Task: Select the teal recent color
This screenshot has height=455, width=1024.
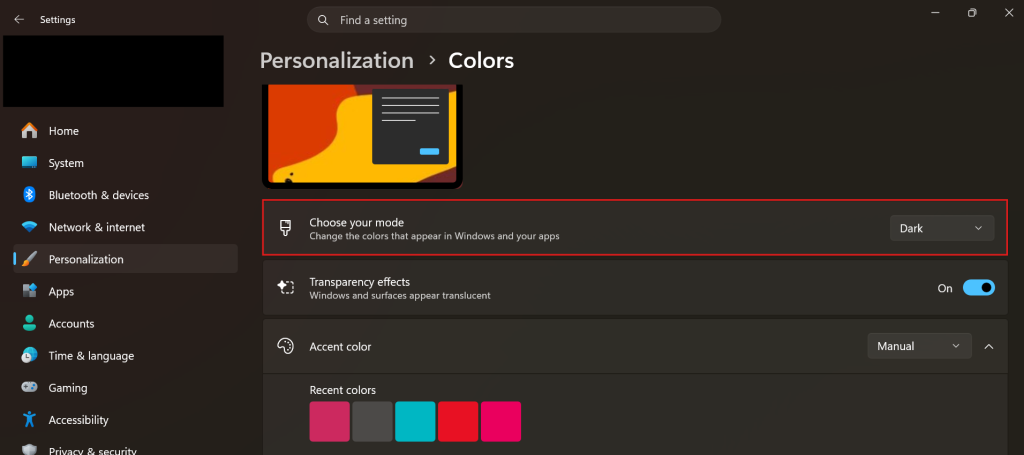Action: click(415, 421)
